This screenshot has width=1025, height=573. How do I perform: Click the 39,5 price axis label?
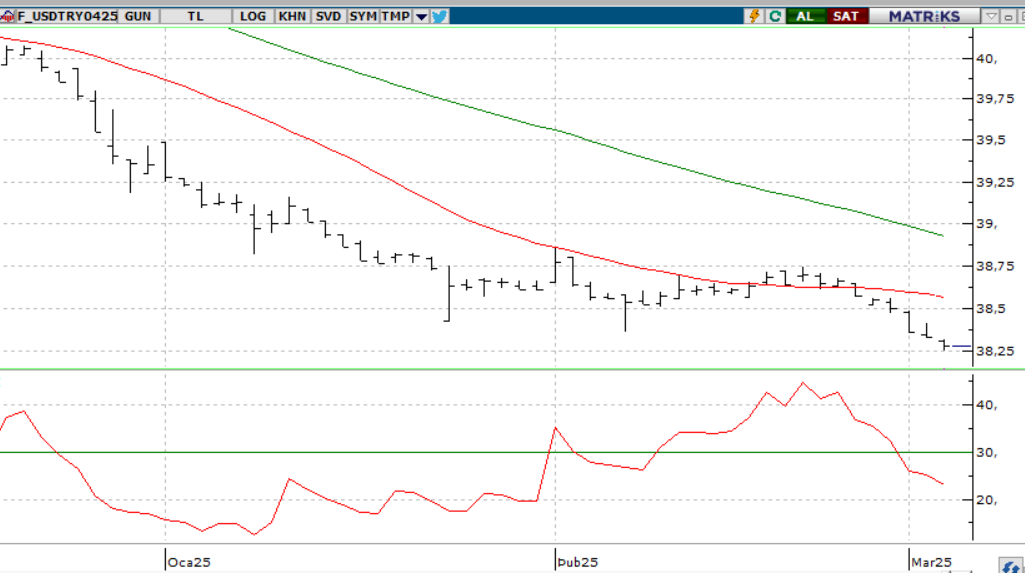[x=991, y=140]
